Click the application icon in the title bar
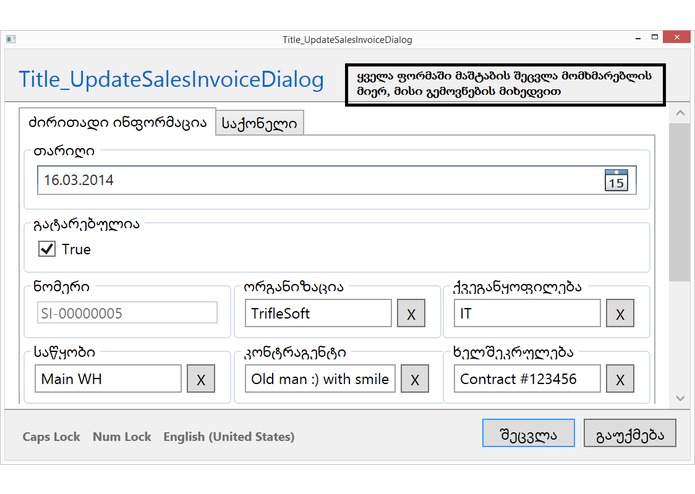Image resolution: width=695 pixels, height=494 pixels. [x=11, y=39]
